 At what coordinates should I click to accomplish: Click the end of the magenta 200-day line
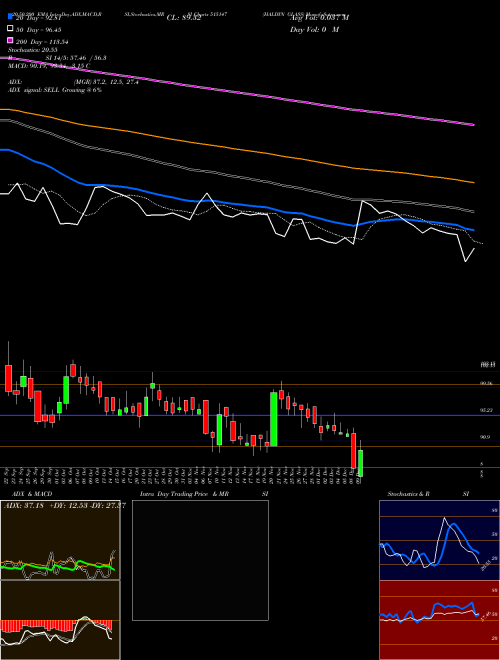click(473, 125)
